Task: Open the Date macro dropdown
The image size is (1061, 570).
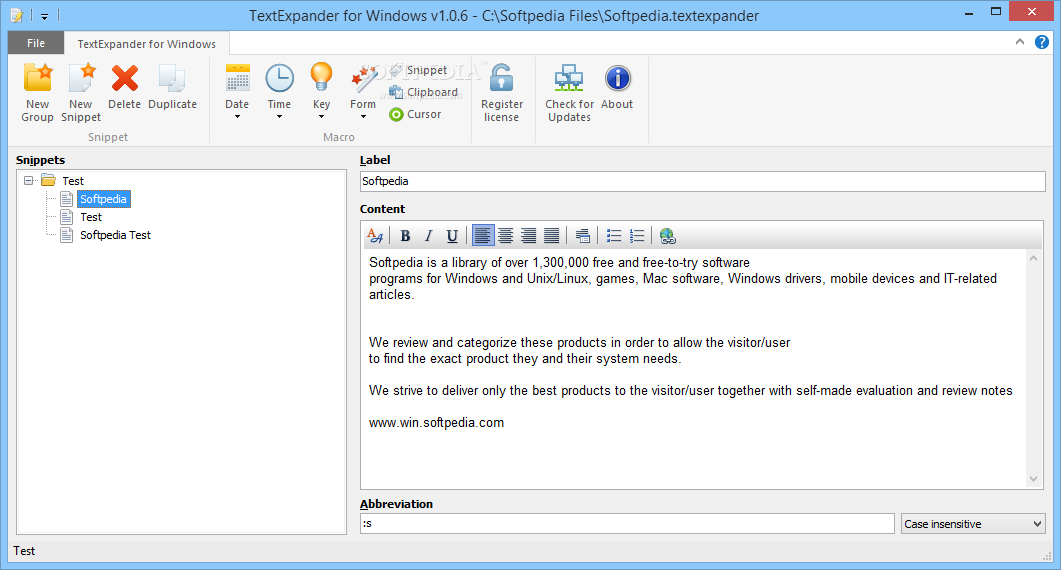Action: click(x=237, y=91)
